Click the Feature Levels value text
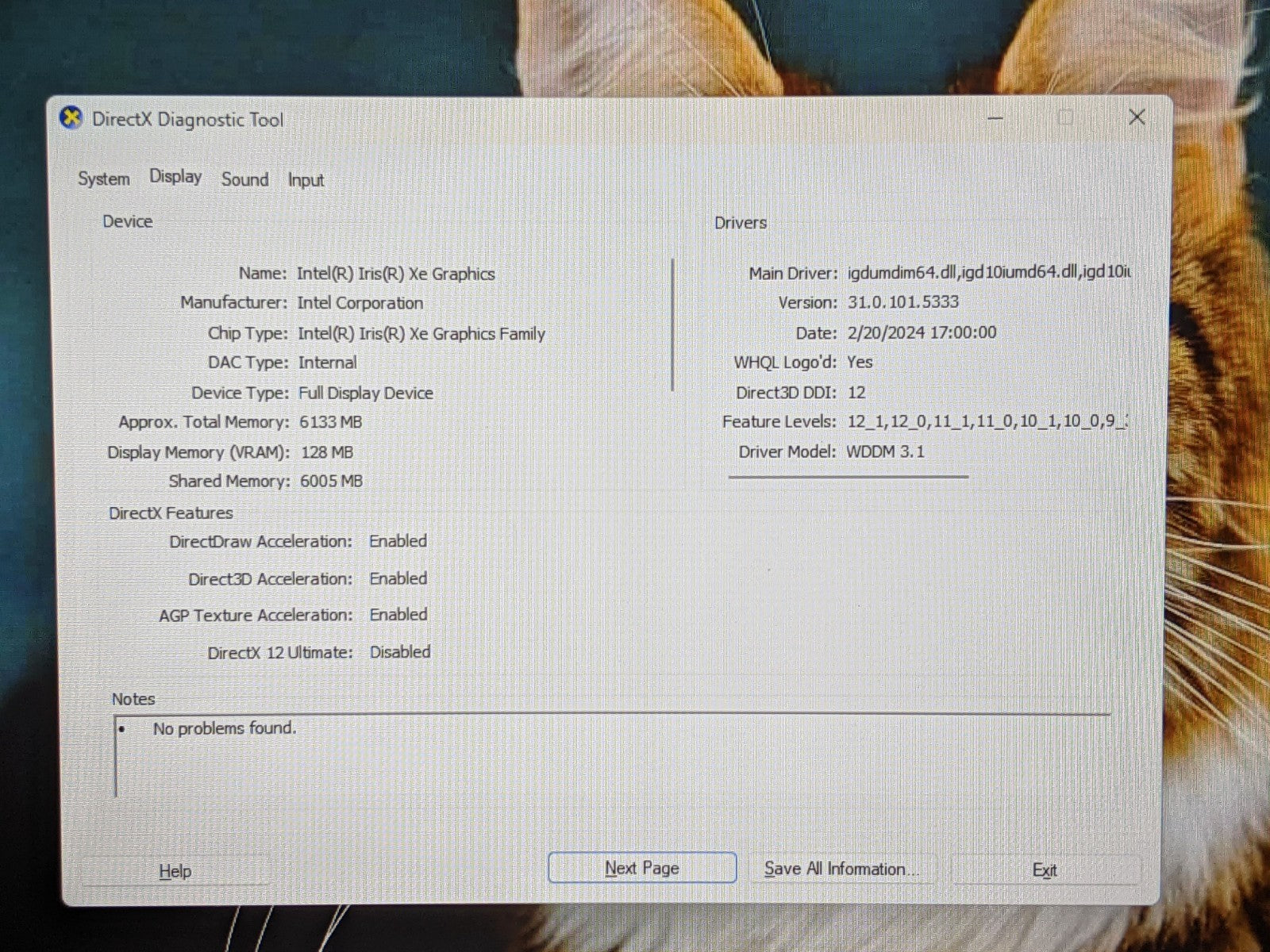 pos(987,421)
